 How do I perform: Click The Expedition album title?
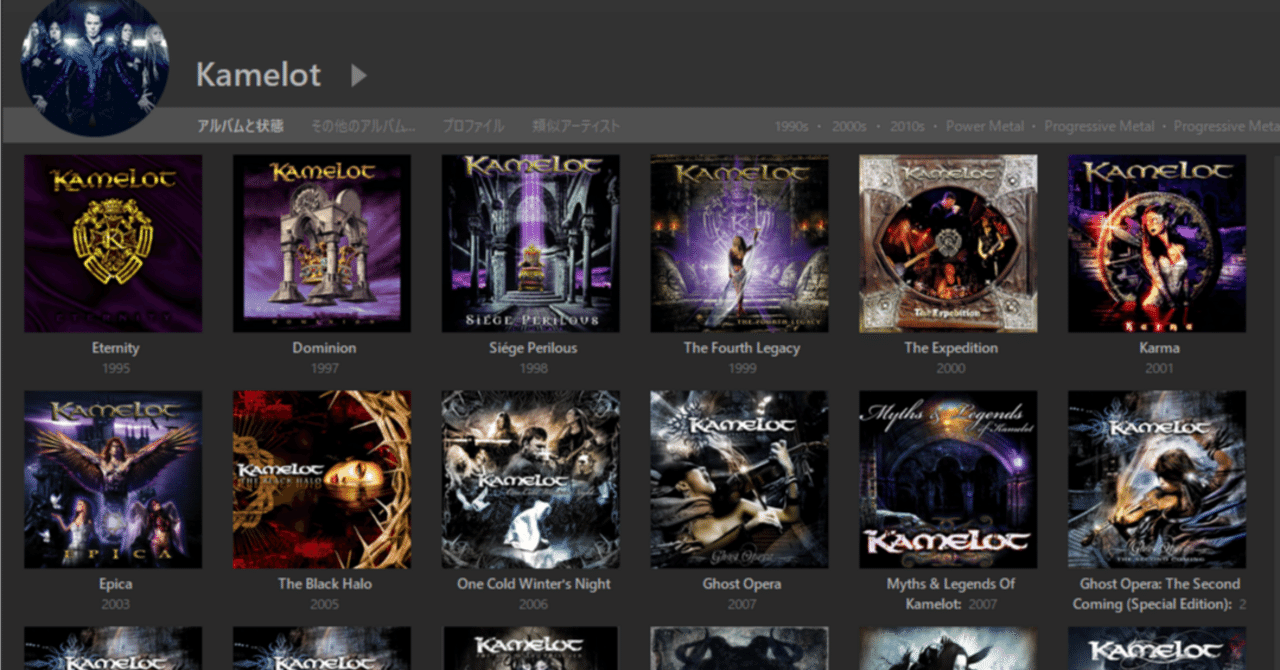pyautogui.click(x=951, y=348)
